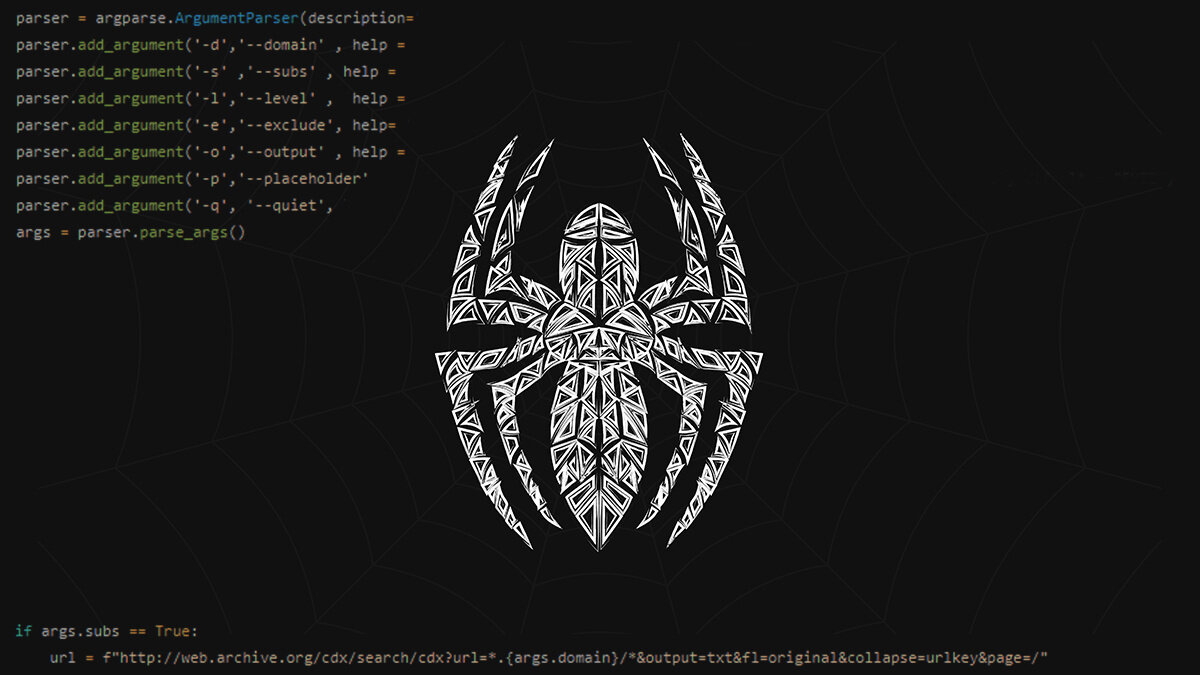Select the 'if args.subs == True:' line
The width and height of the screenshot is (1200, 675).
[107, 631]
